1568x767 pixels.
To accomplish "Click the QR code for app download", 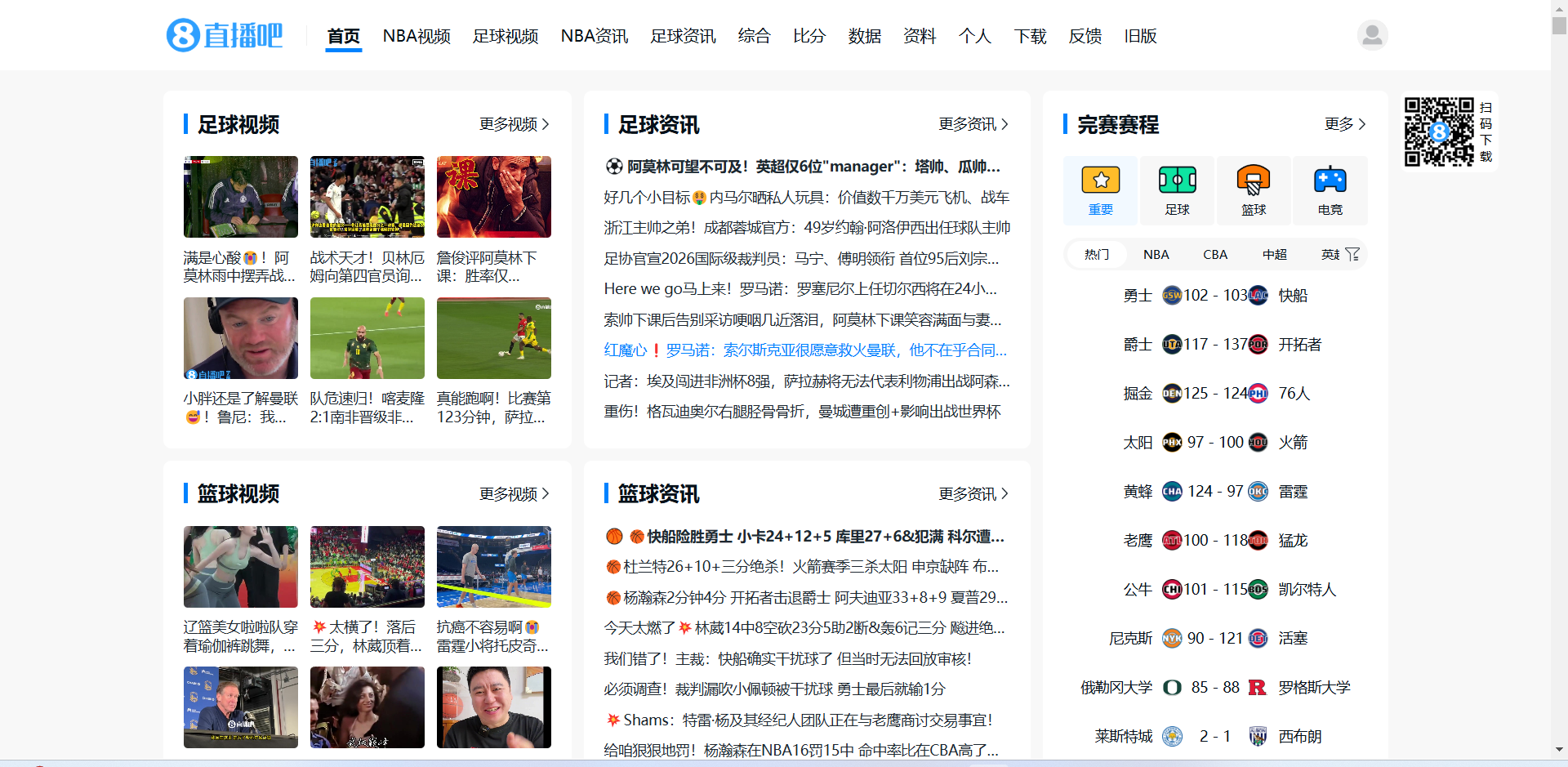I will [1439, 131].
